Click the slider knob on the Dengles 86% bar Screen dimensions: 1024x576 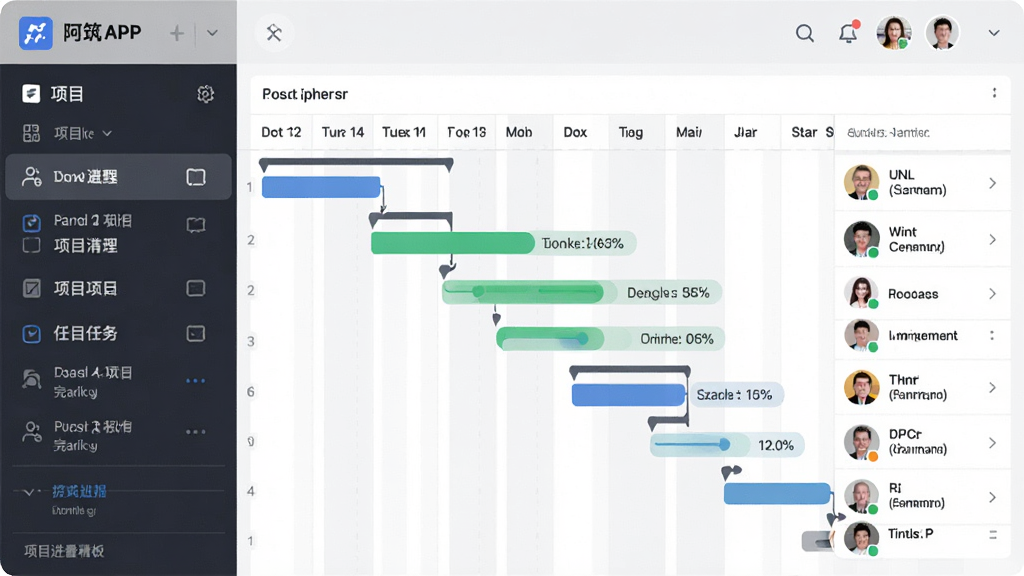479,291
